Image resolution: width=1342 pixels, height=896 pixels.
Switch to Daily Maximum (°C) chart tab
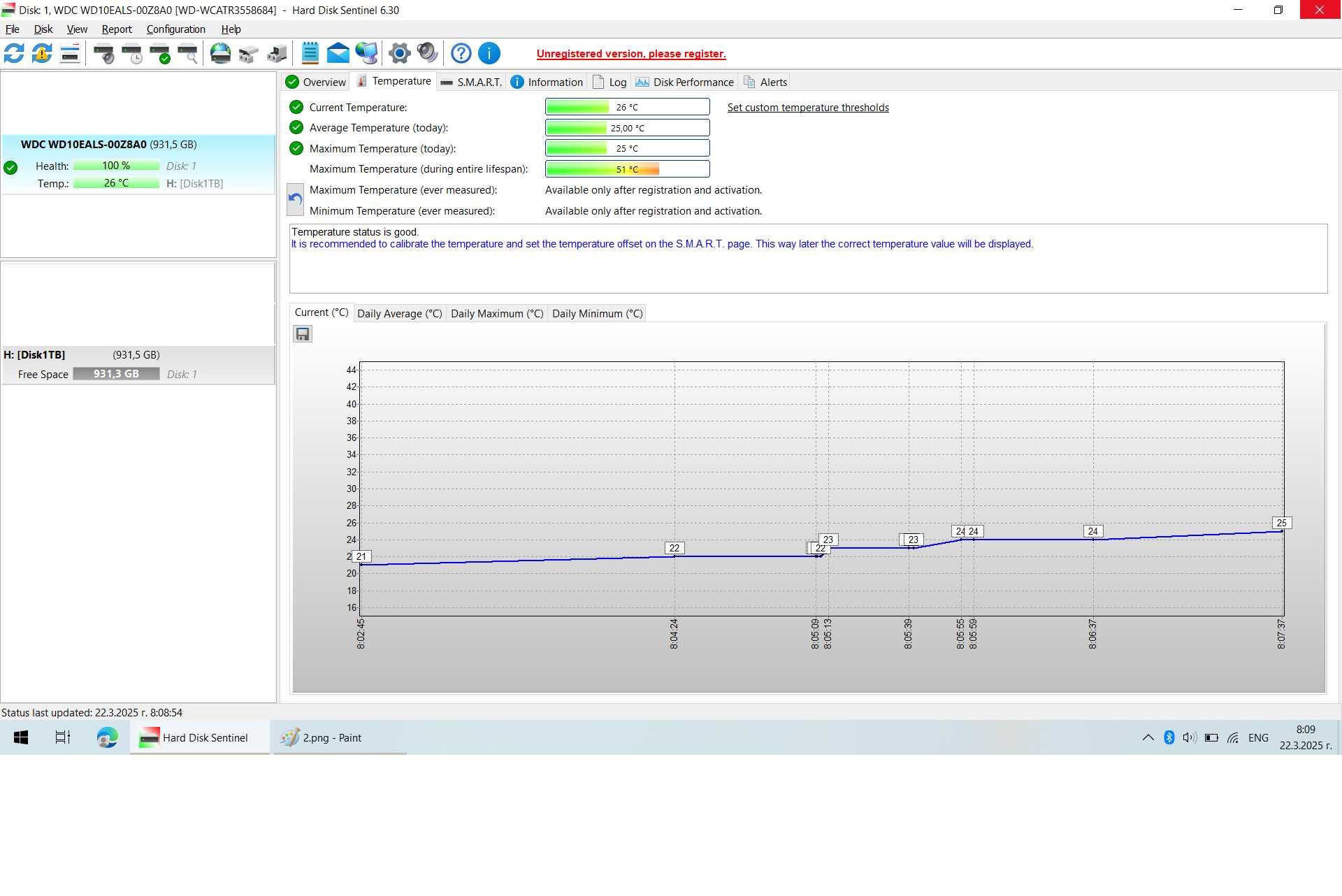tap(497, 313)
